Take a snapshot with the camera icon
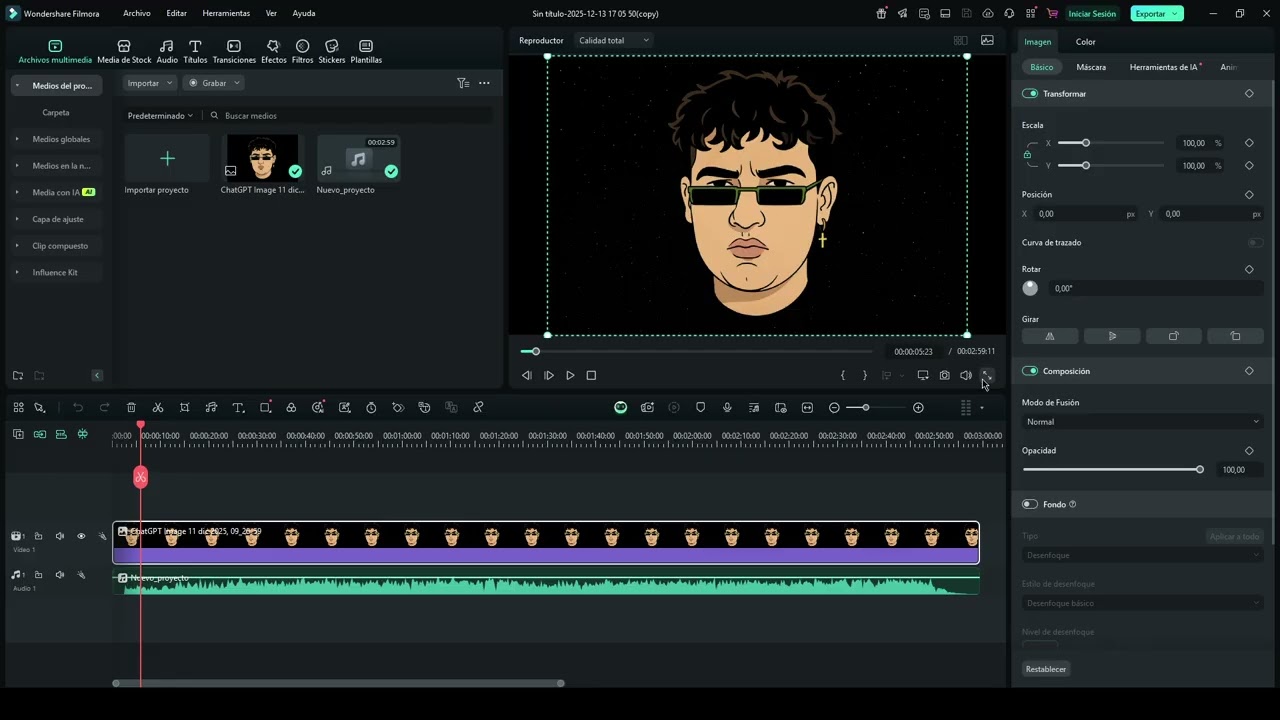The height and width of the screenshot is (720, 1280). pyautogui.click(x=944, y=375)
